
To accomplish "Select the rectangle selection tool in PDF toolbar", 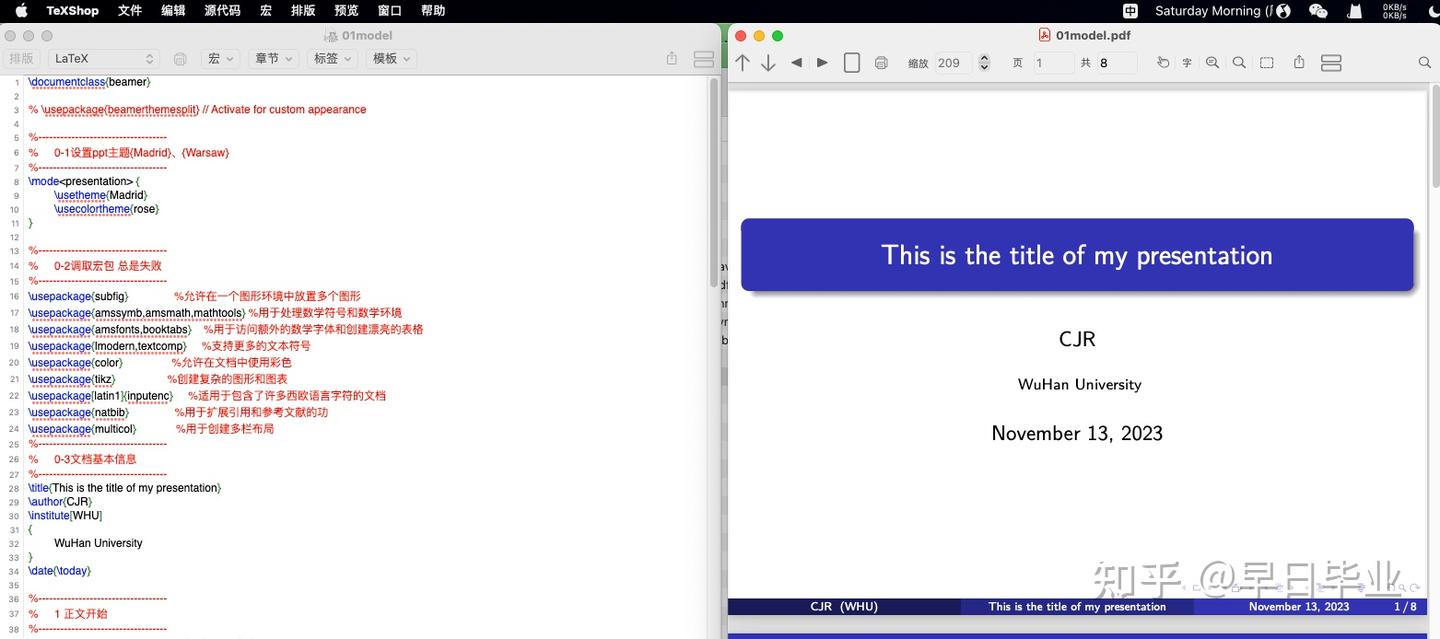I will [1267, 63].
